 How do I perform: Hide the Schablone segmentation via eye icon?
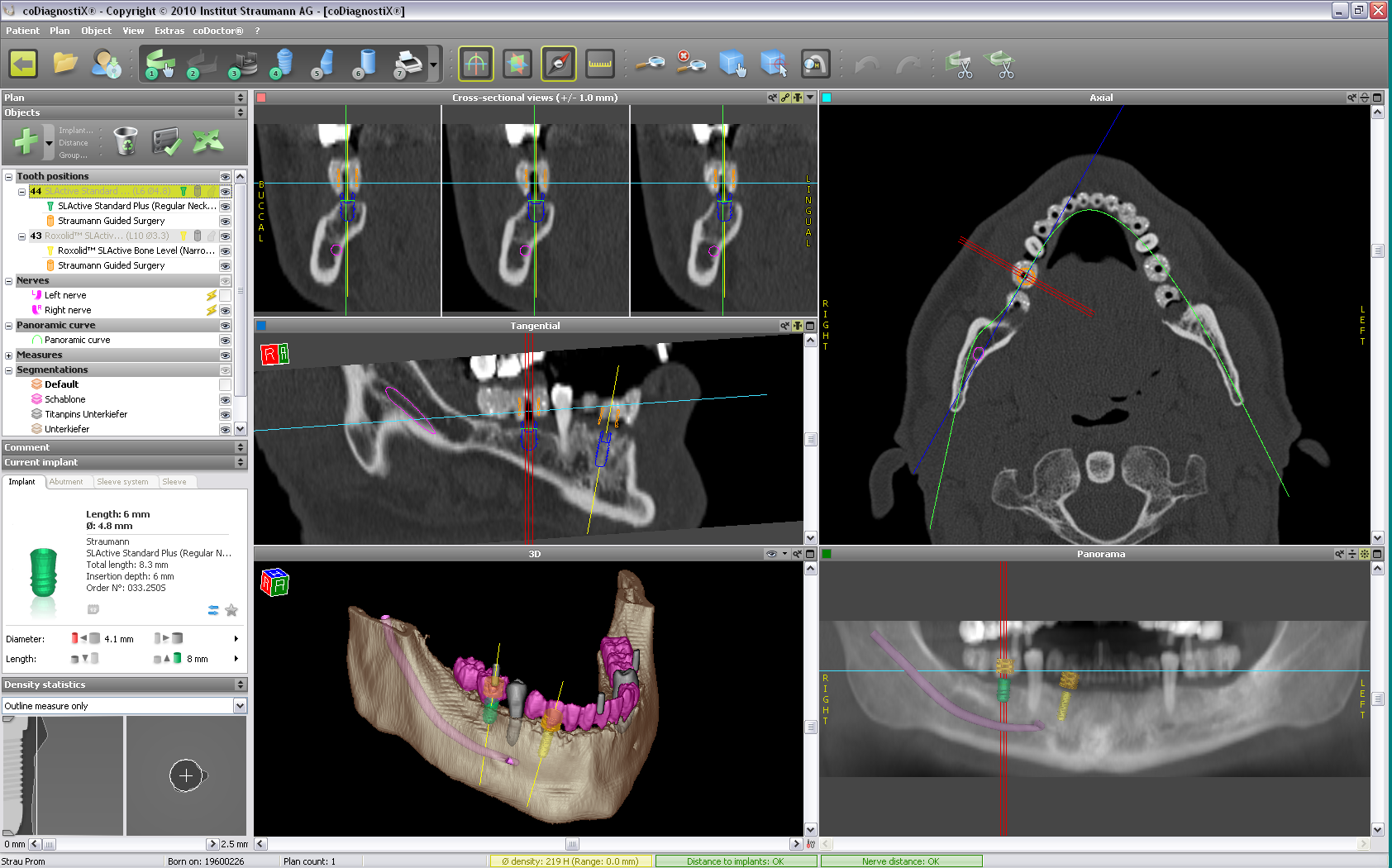(x=225, y=399)
